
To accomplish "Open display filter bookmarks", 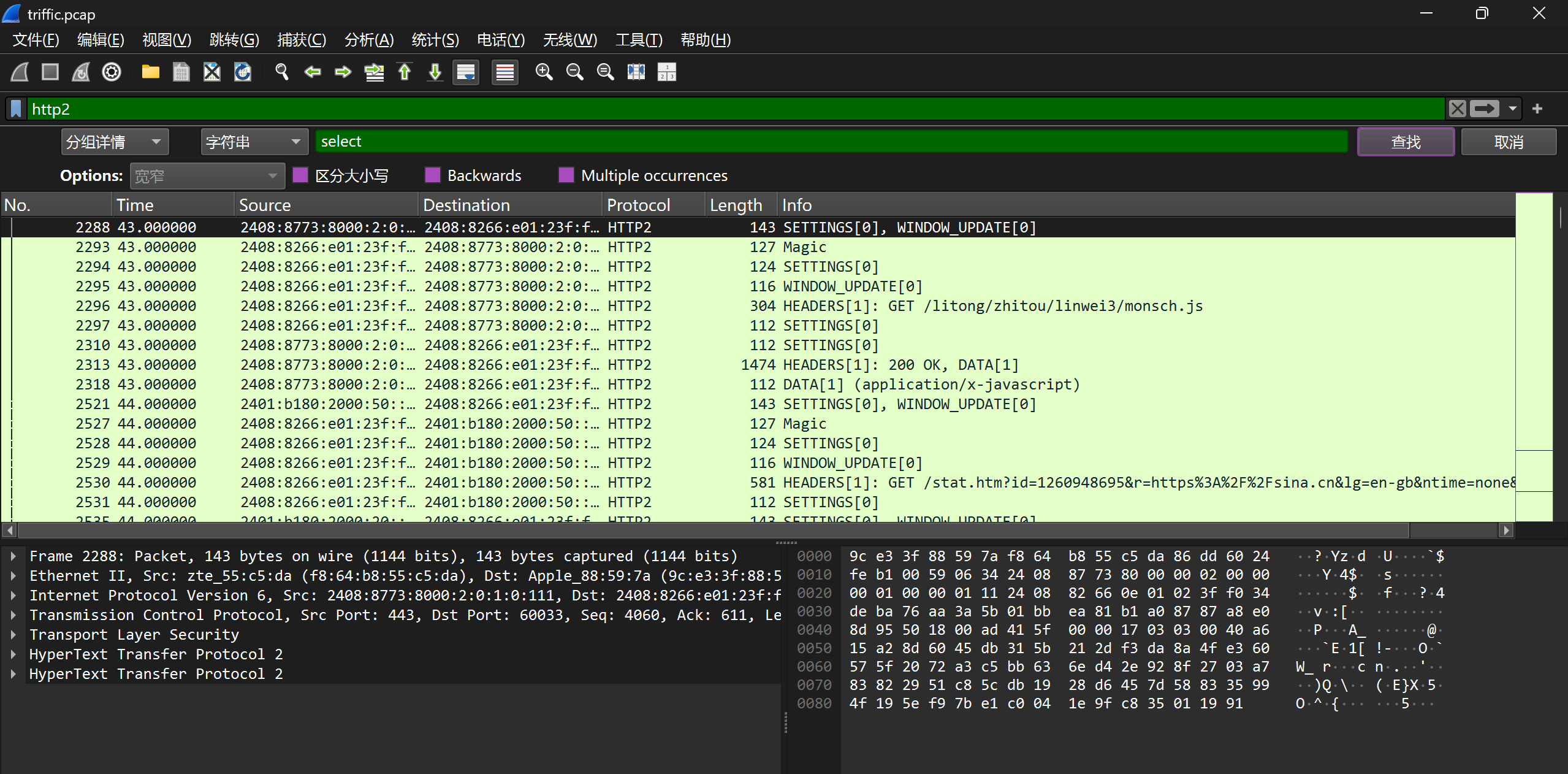I will (x=17, y=109).
